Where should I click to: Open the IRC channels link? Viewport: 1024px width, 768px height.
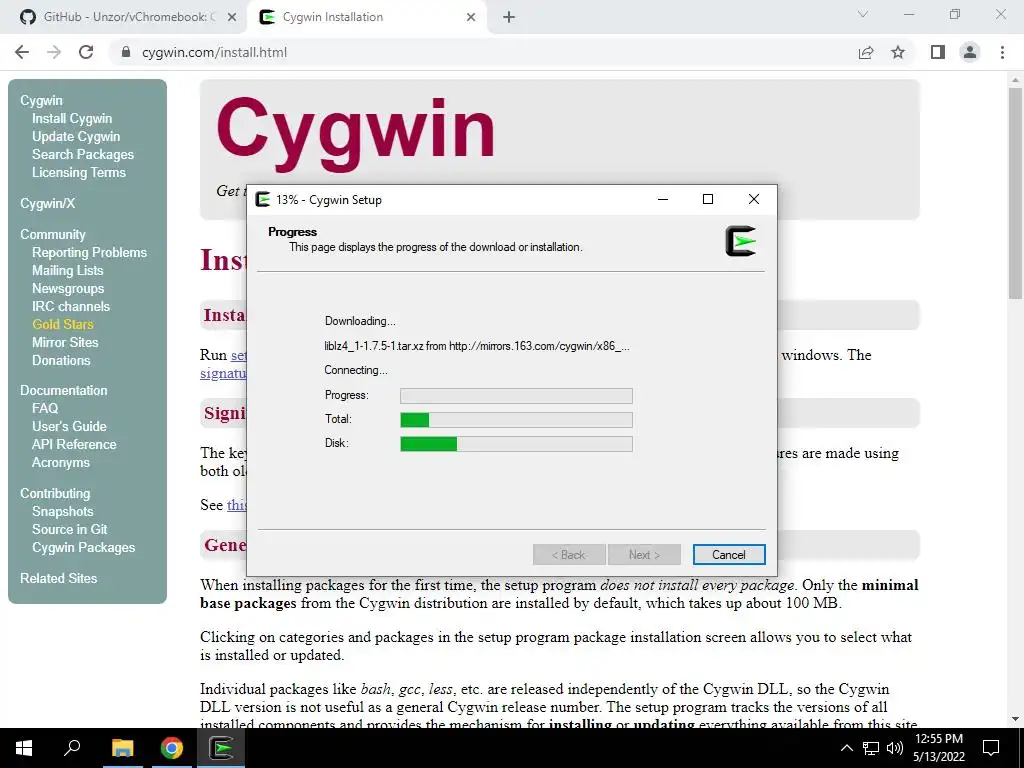click(71, 306)
